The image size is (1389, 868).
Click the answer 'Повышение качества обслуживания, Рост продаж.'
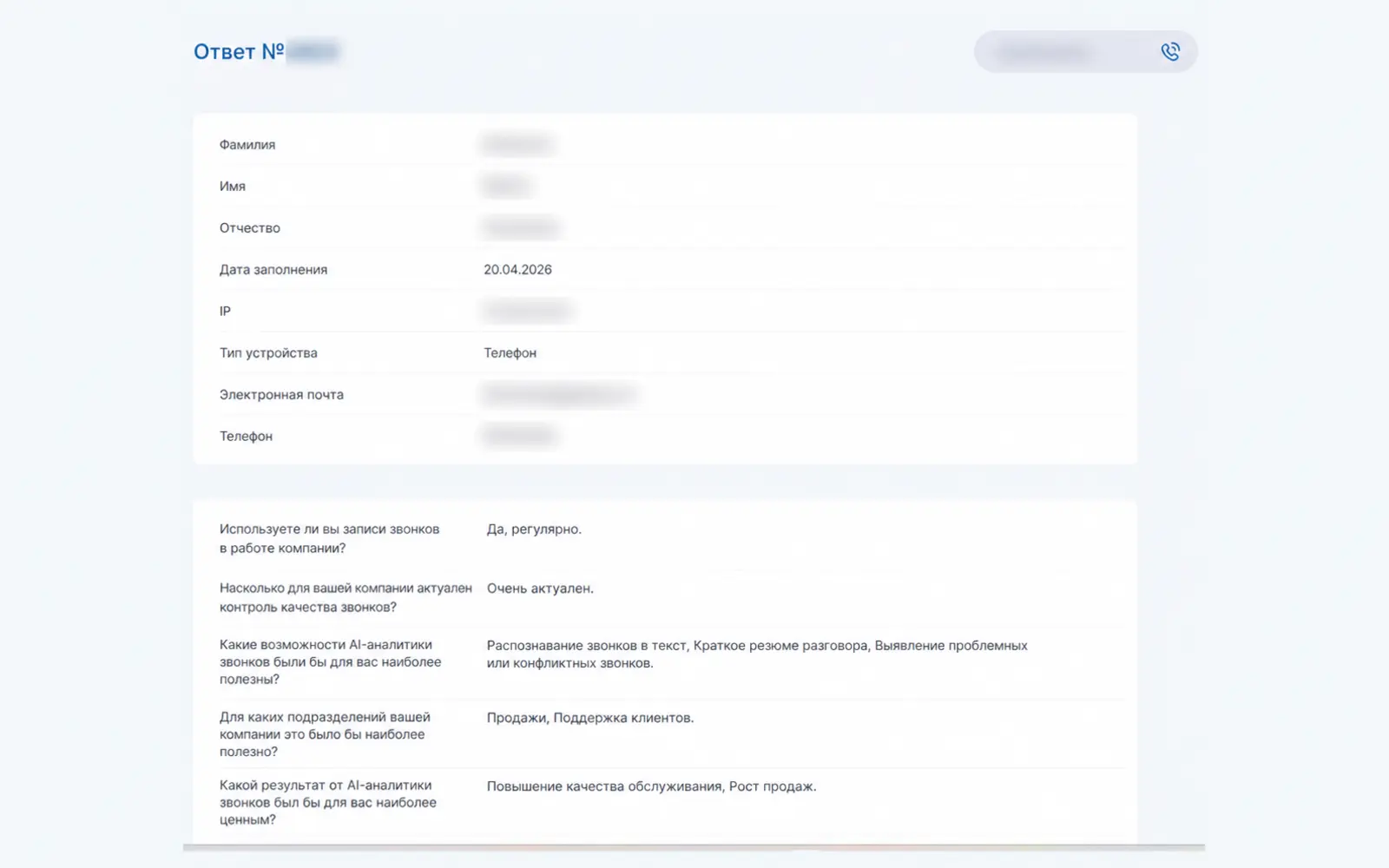[651, 786]
